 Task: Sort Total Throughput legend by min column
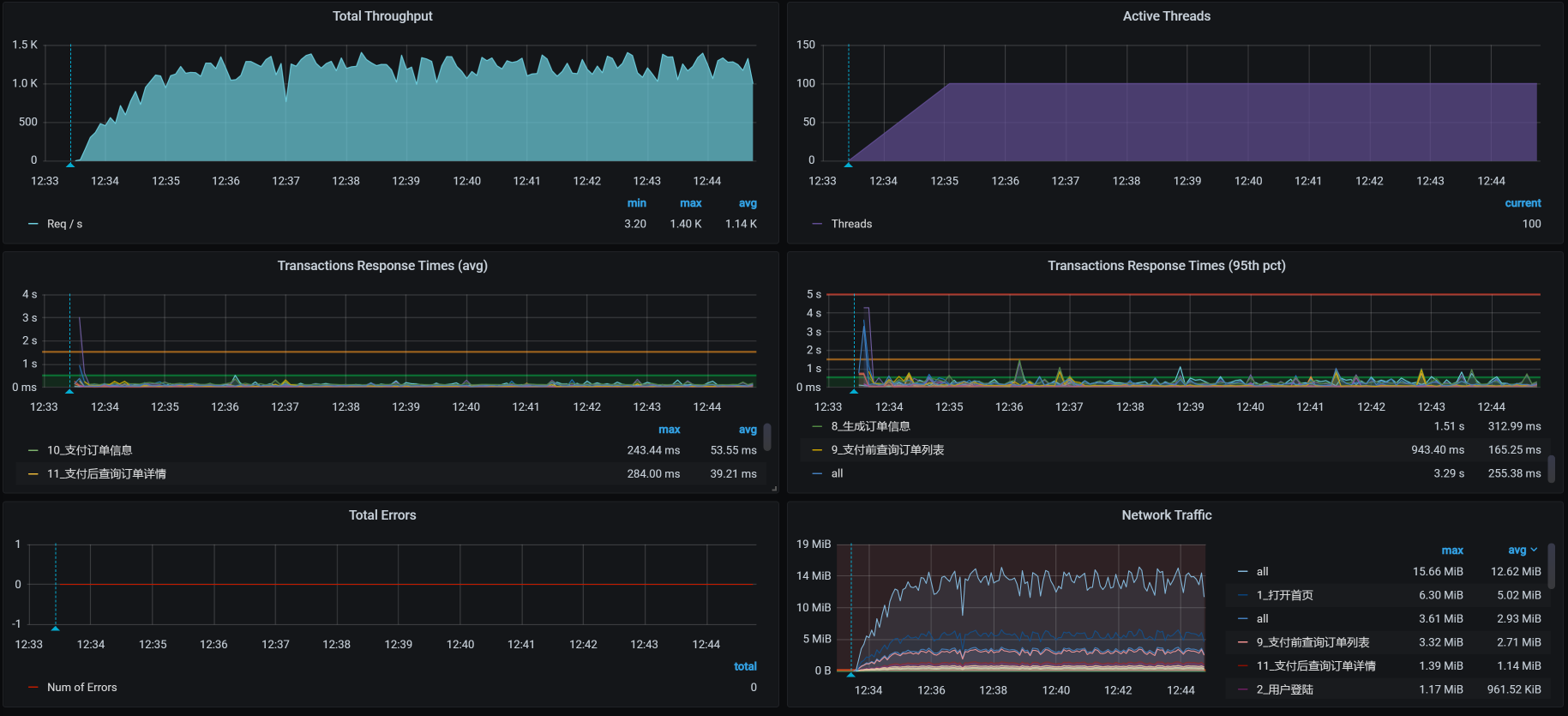(x=636, y=203)
